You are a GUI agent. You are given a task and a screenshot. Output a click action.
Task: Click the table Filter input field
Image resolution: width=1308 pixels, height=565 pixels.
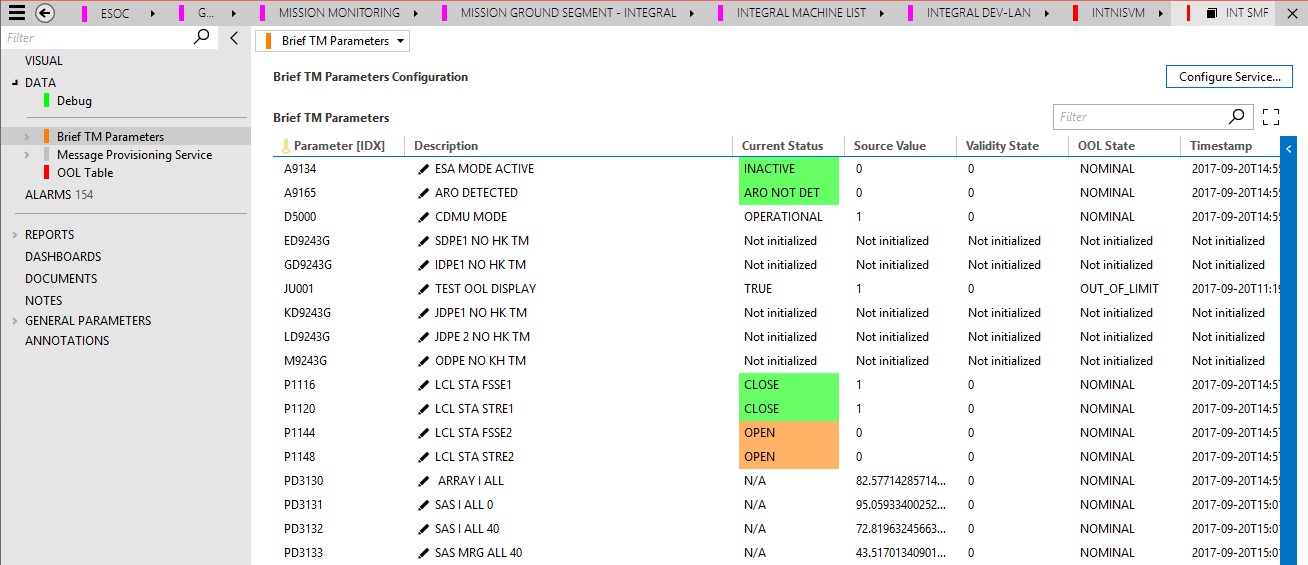coord(1140,117)
